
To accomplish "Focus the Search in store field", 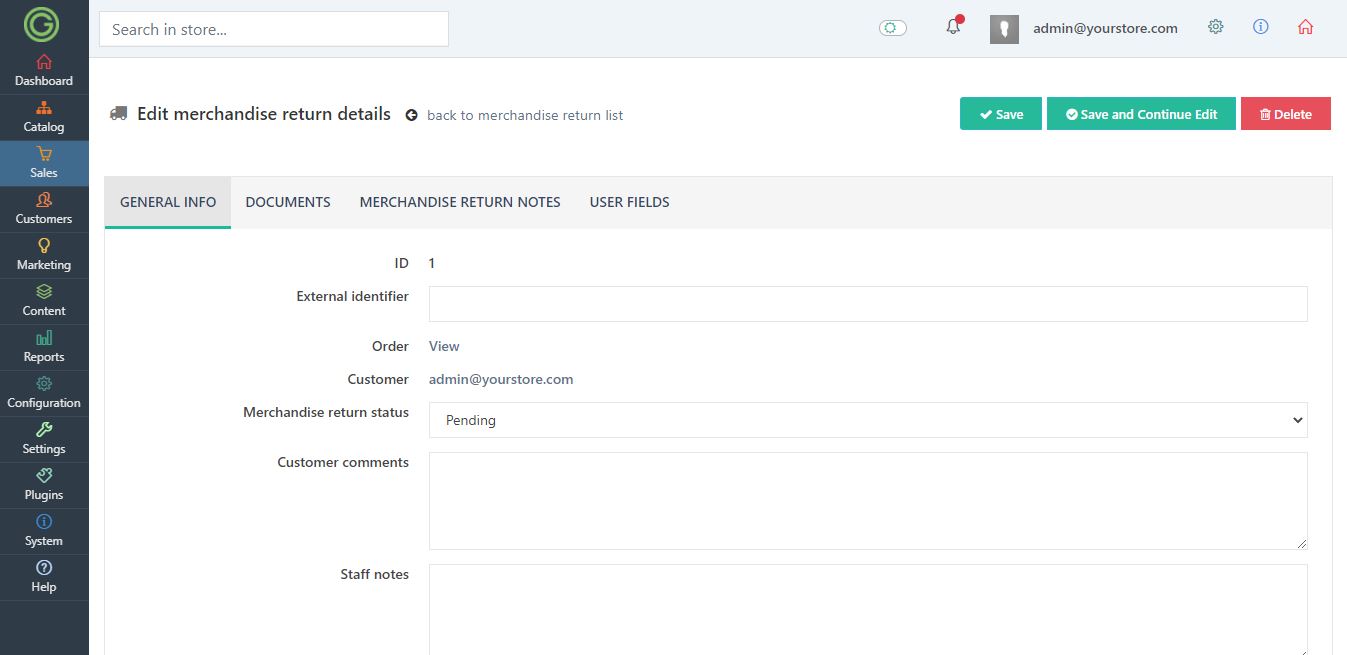I will click(274, 29).
